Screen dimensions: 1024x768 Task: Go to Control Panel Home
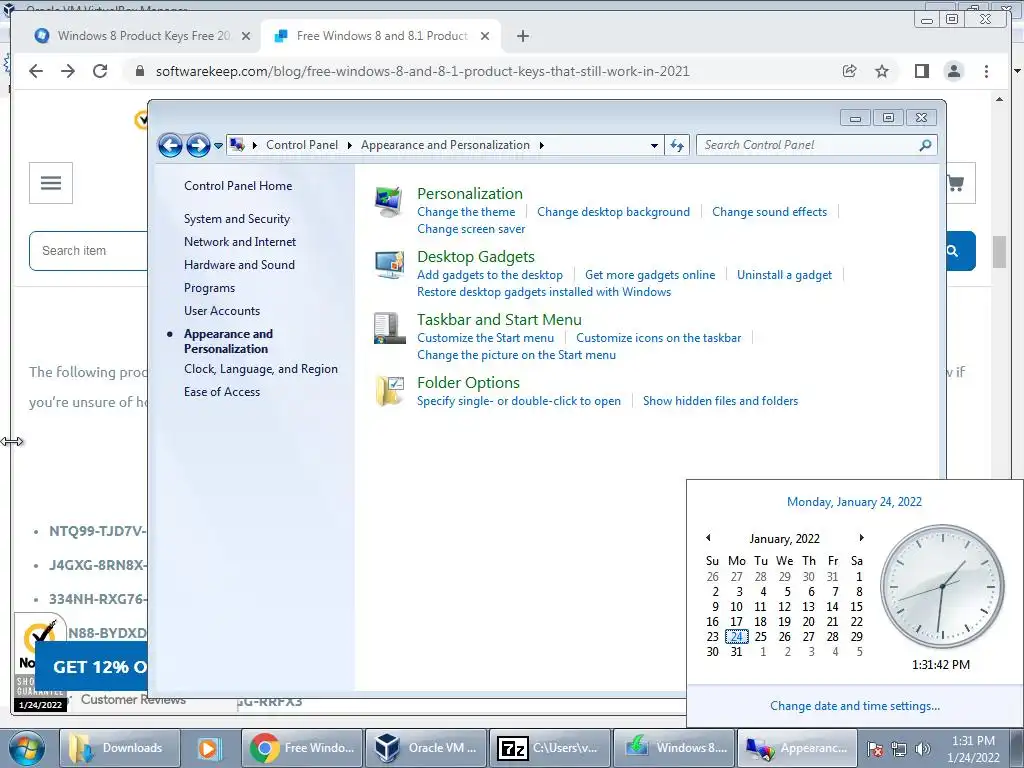(x=238, y=185)
